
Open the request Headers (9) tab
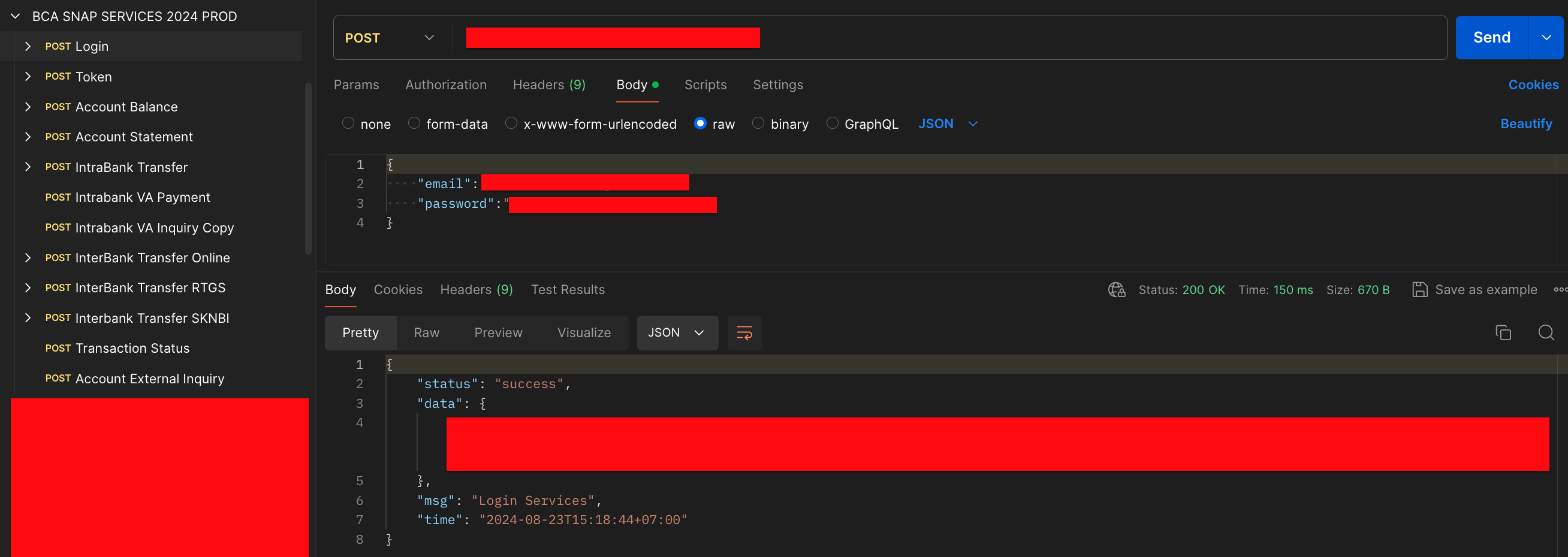click(549, 84)
